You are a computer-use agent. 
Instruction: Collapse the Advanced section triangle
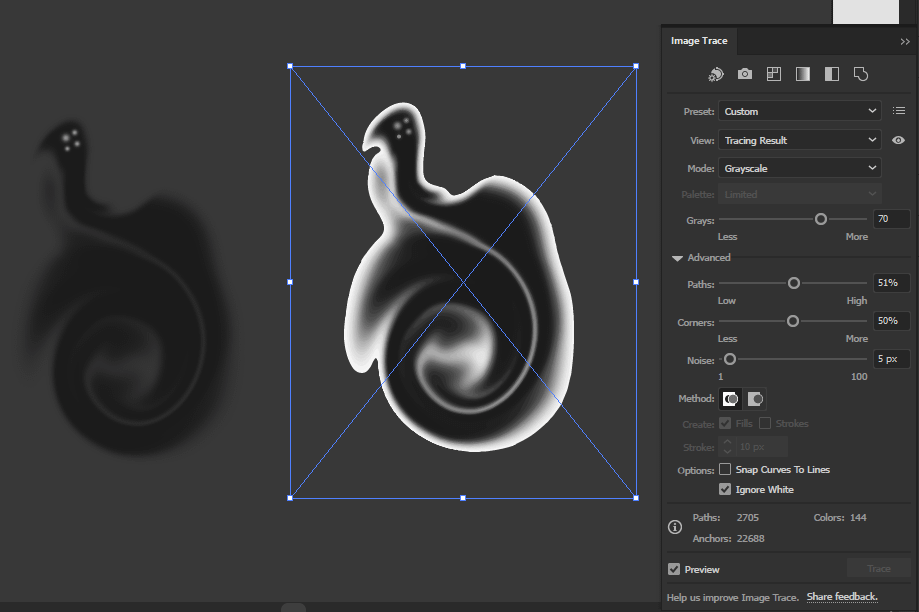tap(677, 258)
